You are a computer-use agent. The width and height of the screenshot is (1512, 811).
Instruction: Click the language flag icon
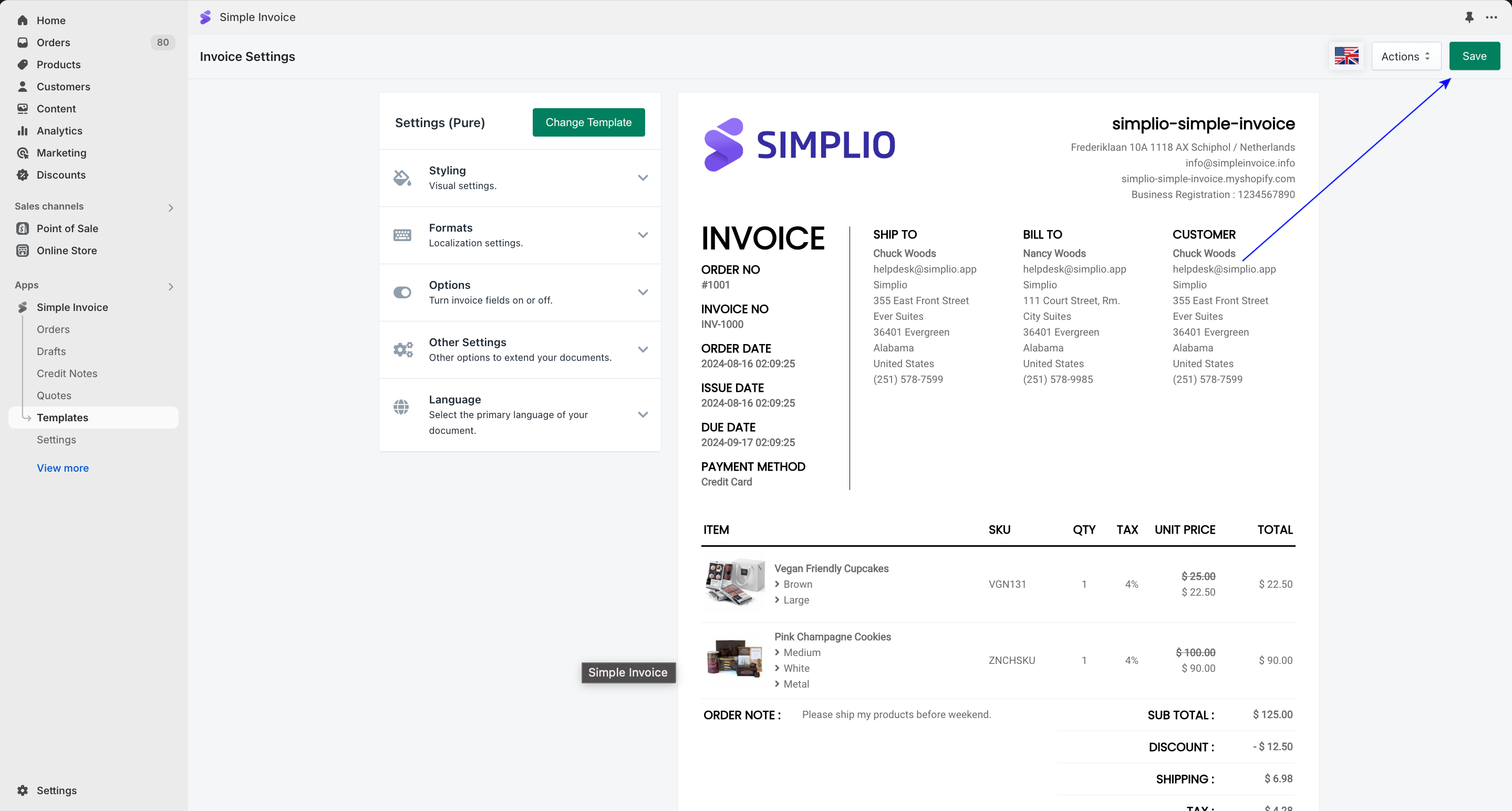tap(1346, 56)
